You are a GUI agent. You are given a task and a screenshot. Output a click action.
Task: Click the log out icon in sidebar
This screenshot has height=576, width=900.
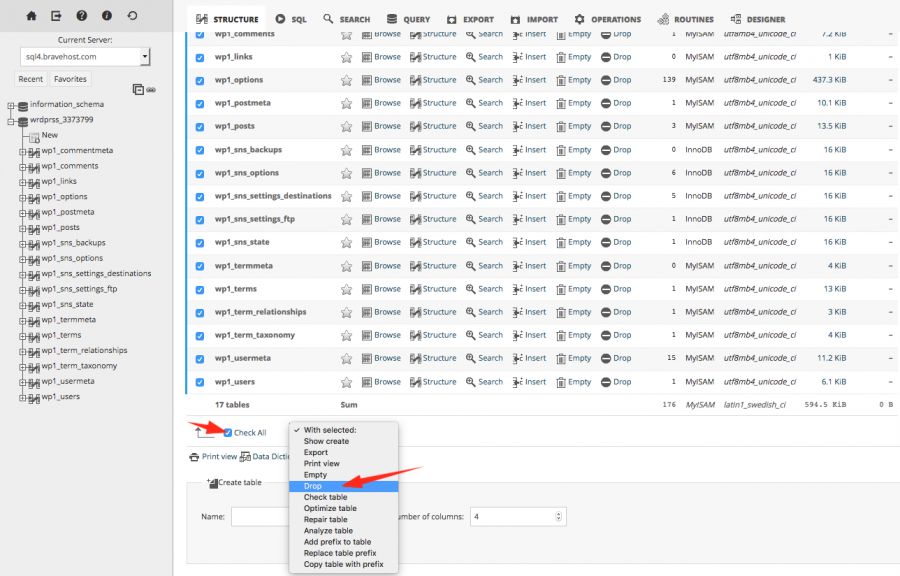(x=56, y=16)
